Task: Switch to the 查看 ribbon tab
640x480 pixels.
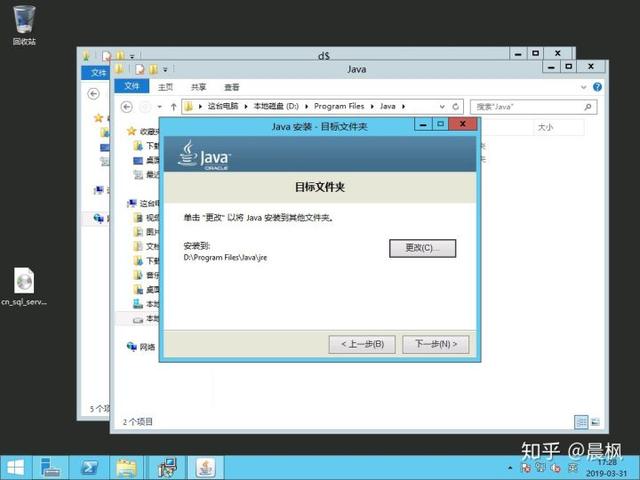Action: pyautogui.click(x=232, y=87)
